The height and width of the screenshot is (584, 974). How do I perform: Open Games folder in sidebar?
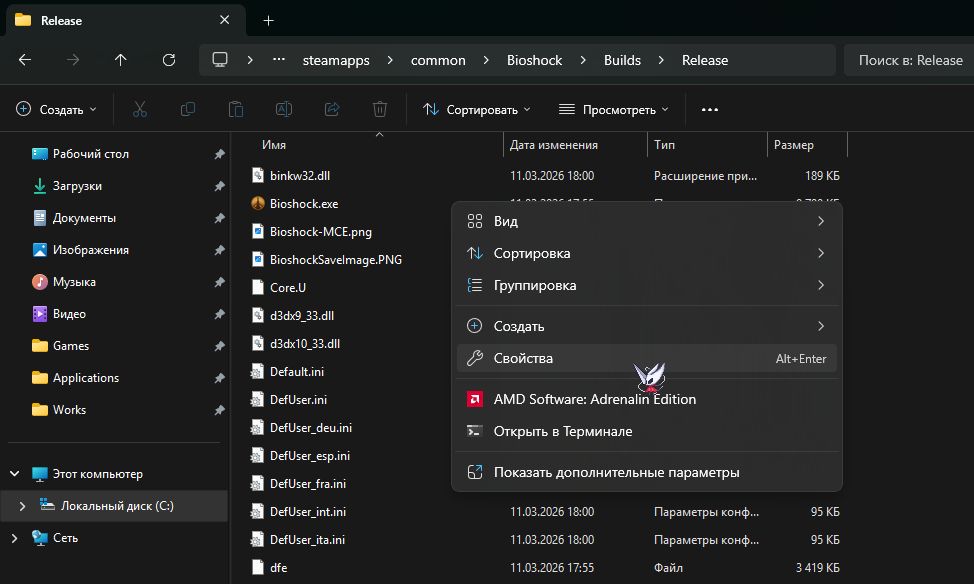(x=70, y=345)
